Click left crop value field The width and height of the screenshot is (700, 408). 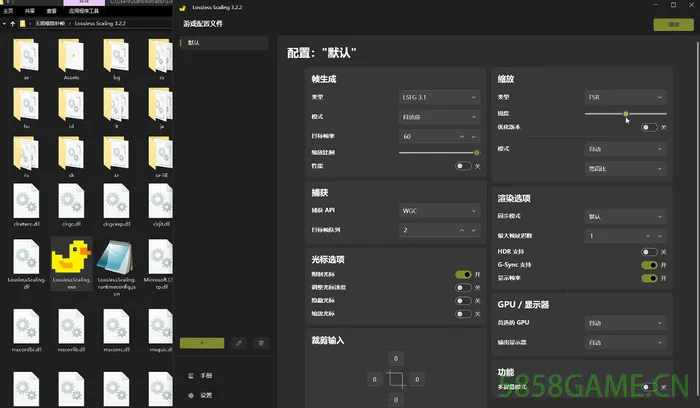click(374, 379)
